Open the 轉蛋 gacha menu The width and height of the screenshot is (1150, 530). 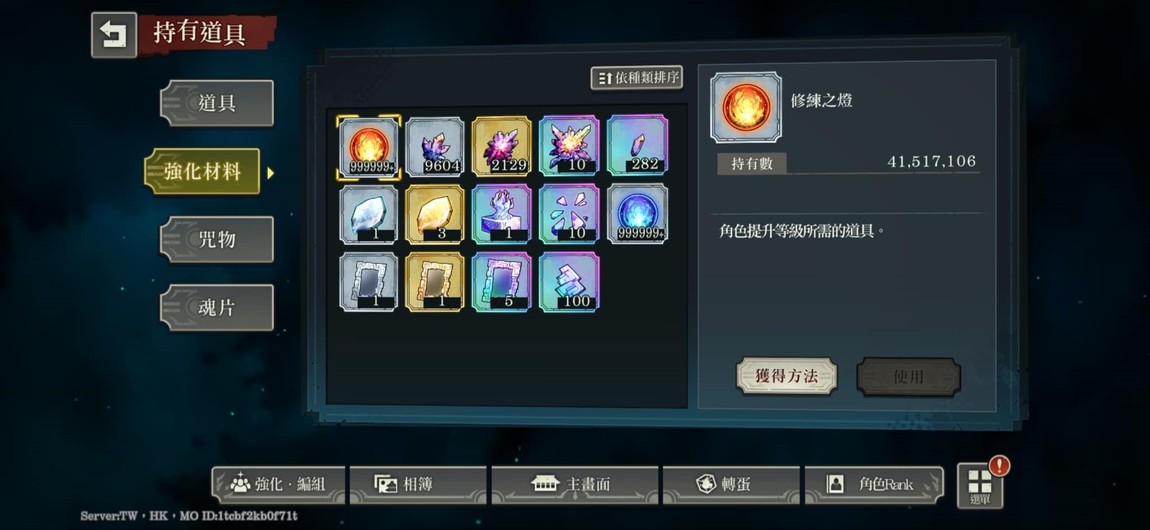[x=730, y=485]
